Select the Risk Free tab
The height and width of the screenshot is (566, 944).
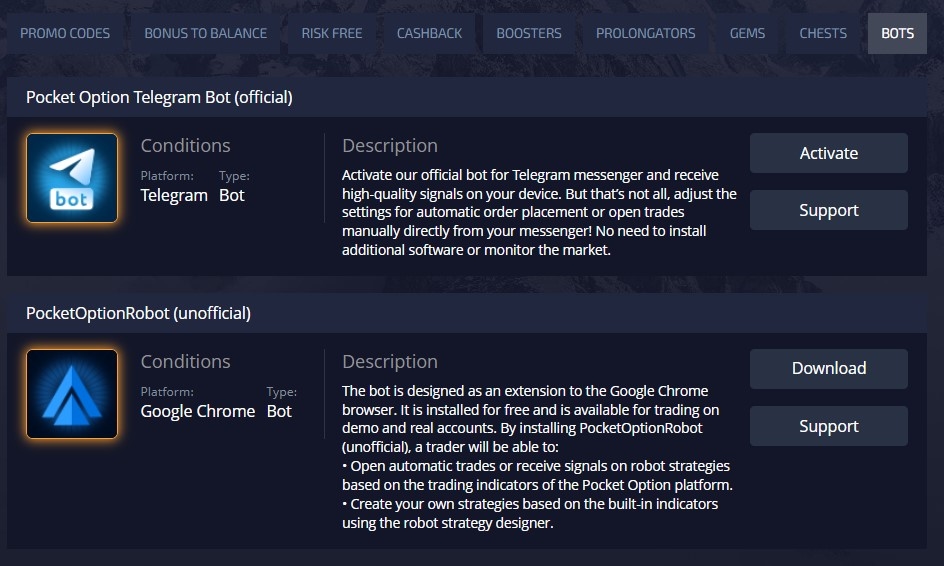point(332,33)
